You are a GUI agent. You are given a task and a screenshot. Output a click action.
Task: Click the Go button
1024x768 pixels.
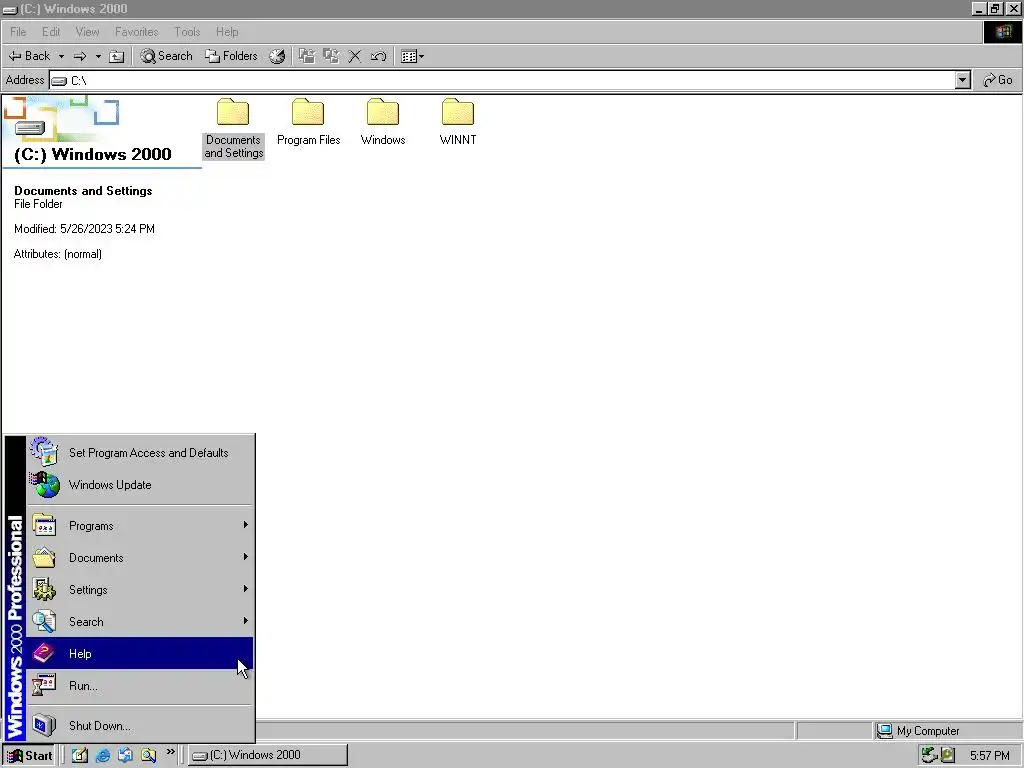(x=998, y=80)
